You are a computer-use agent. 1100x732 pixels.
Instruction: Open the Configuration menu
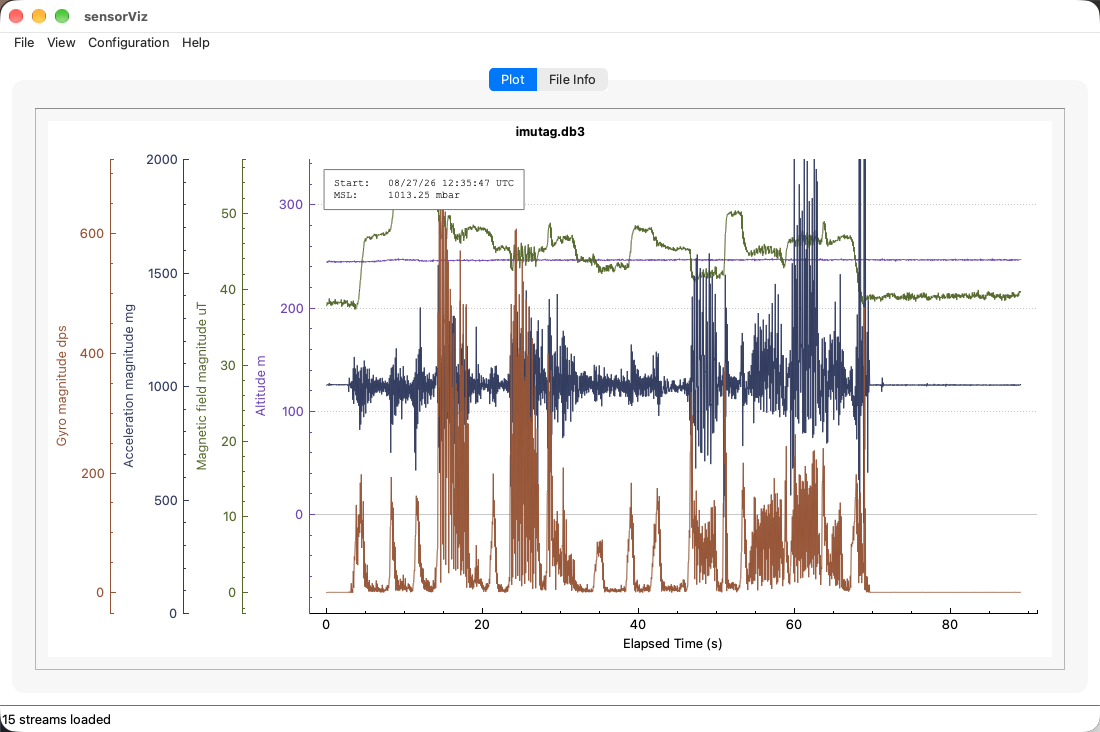click(x=128, y=42)
